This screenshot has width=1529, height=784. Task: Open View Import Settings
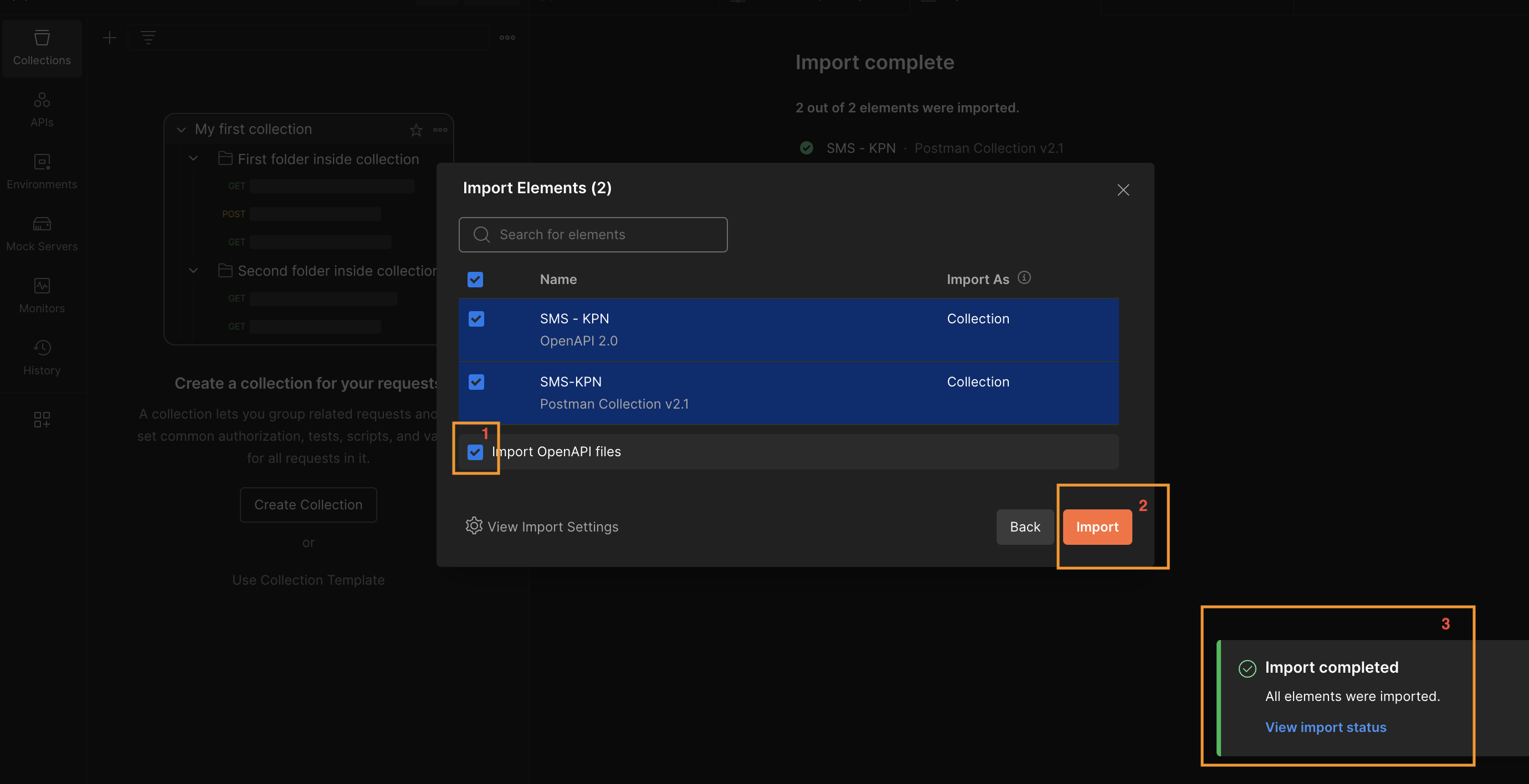coord(553,527)
